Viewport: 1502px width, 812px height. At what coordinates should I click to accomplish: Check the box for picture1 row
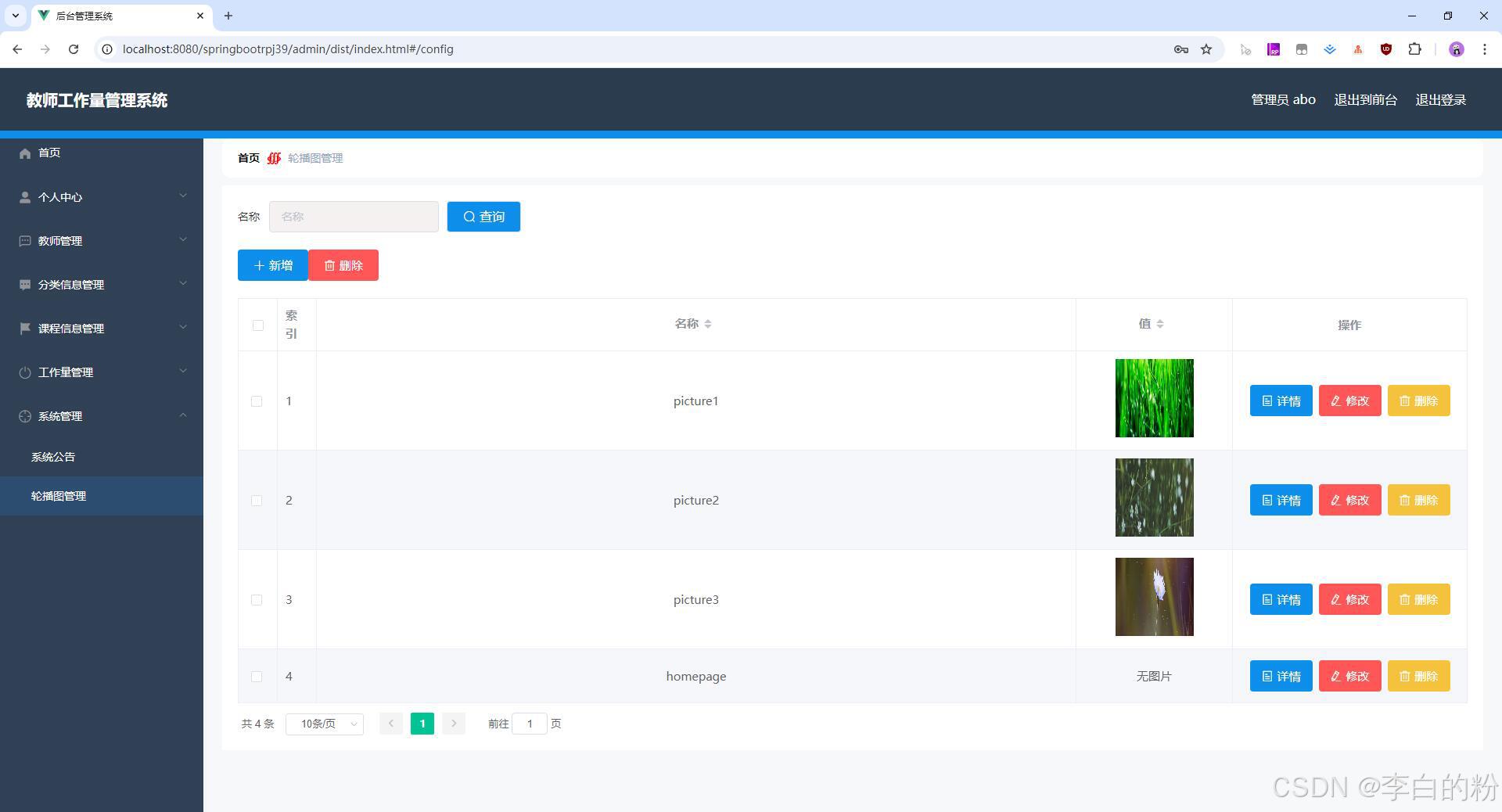coord(257,401)
